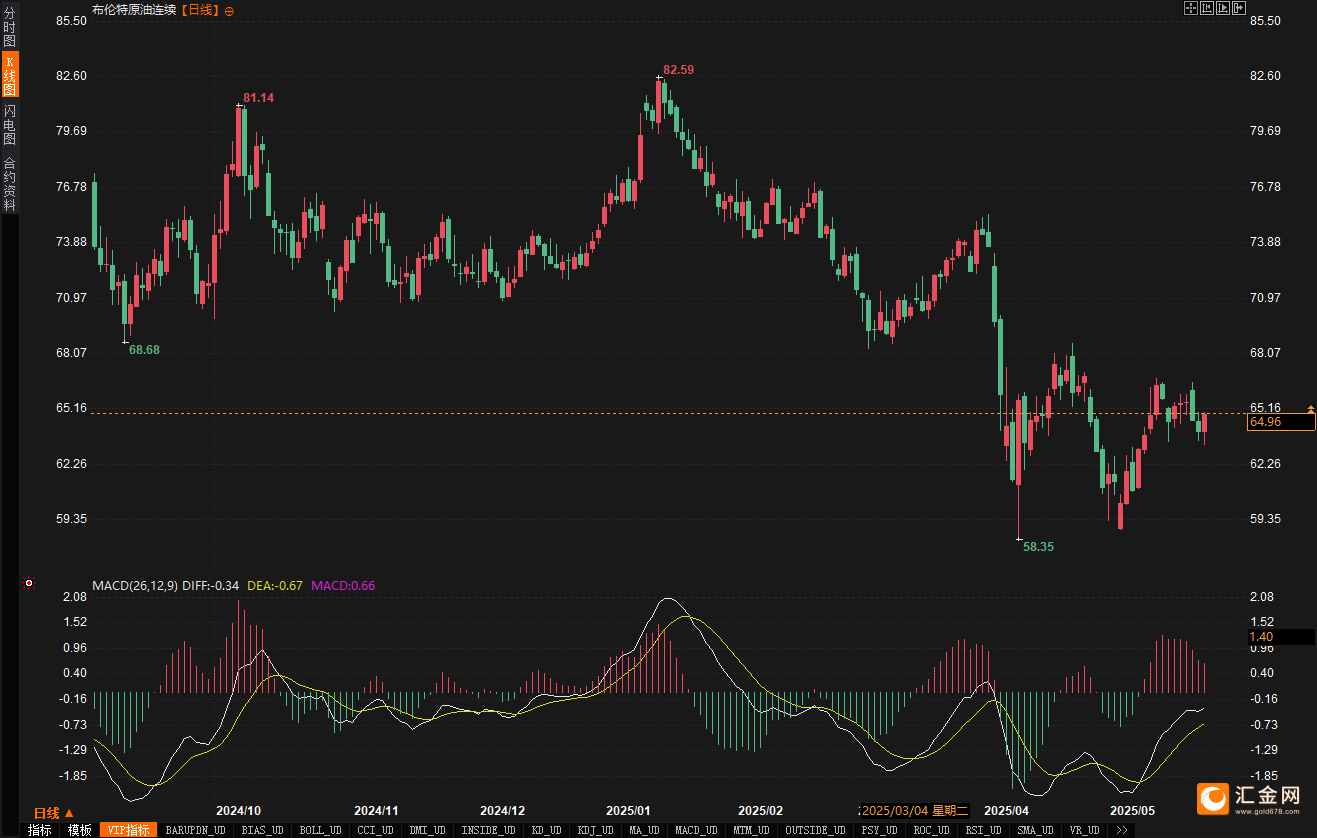Screen dimensions: 1317x838
Task: Click the chart play-forward axis icon
Action: [1223, 8]
